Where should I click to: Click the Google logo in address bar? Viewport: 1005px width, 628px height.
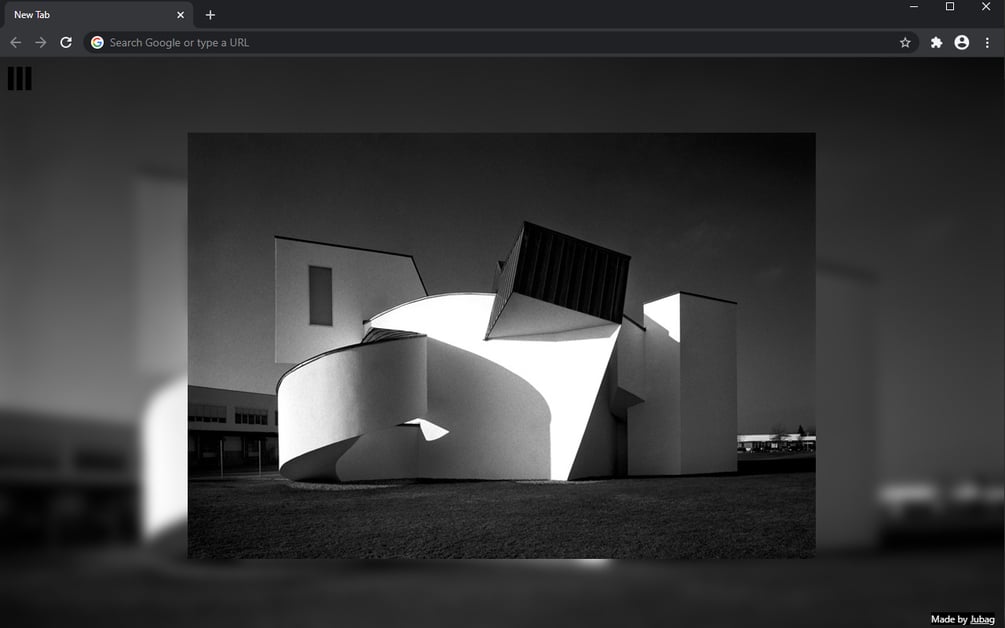coord(97,42)
